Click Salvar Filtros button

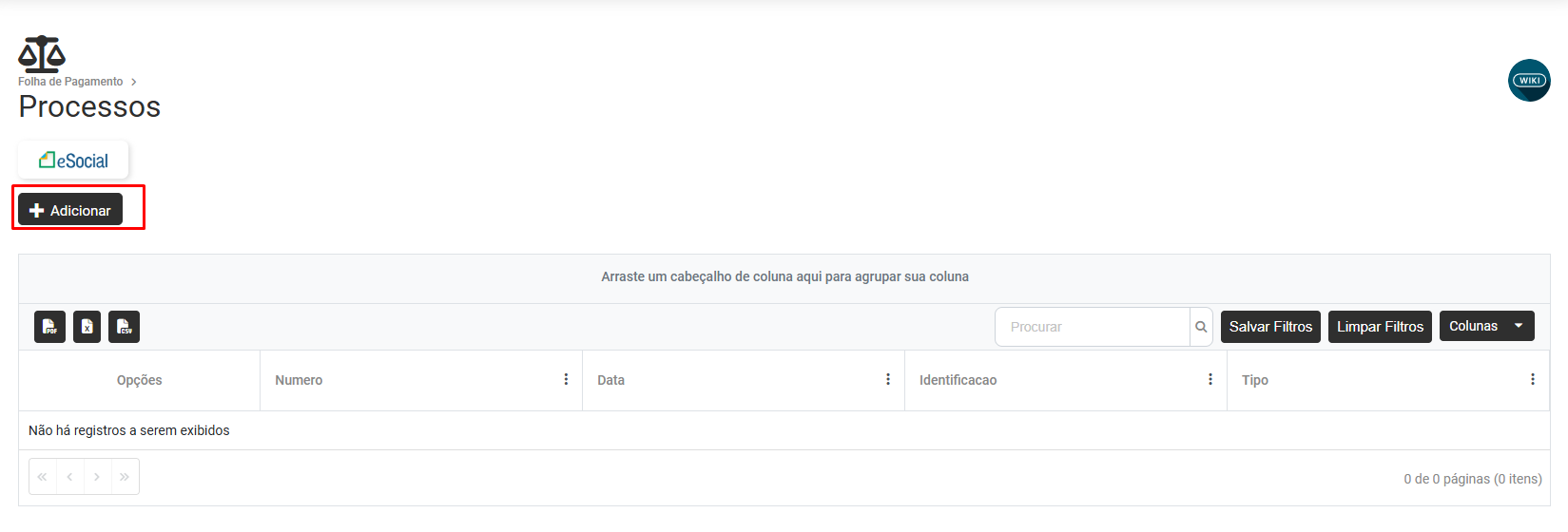click(1270, 327)
